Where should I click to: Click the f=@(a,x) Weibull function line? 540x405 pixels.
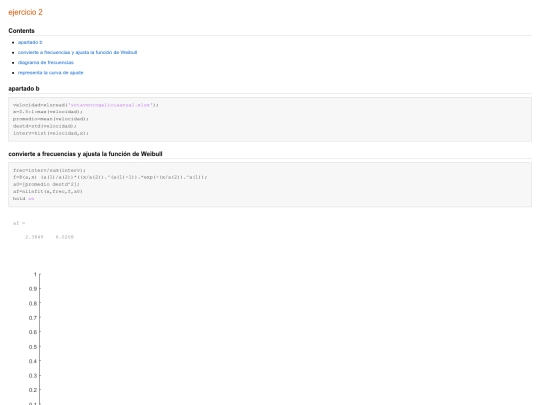point(110,177)
